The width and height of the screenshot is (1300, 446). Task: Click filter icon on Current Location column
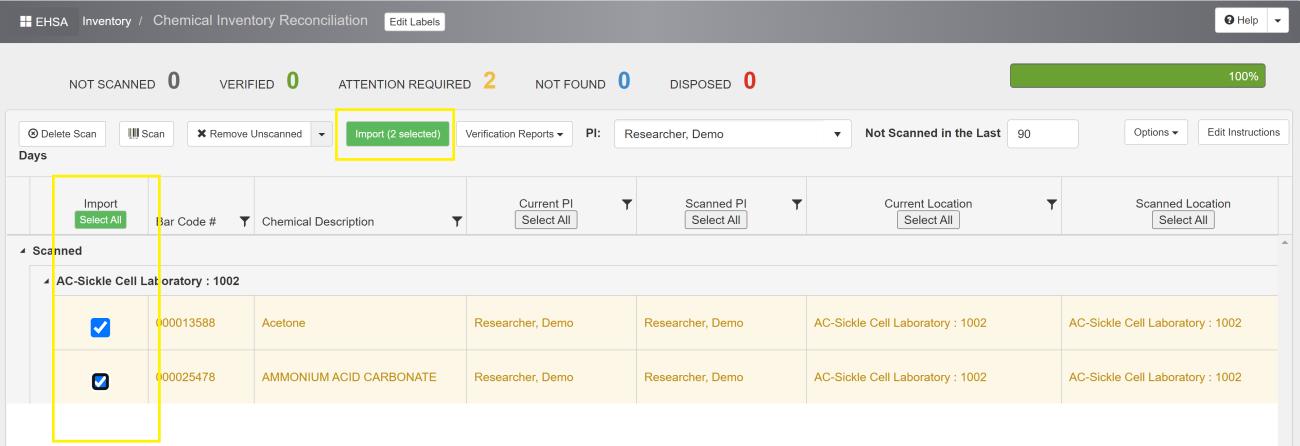[1051, 204]
